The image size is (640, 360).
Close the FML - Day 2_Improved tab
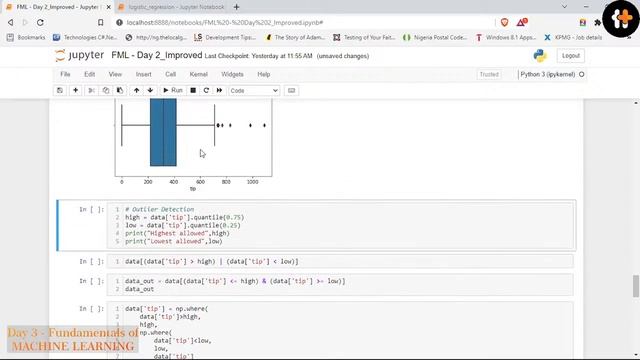tap(109, 7)
